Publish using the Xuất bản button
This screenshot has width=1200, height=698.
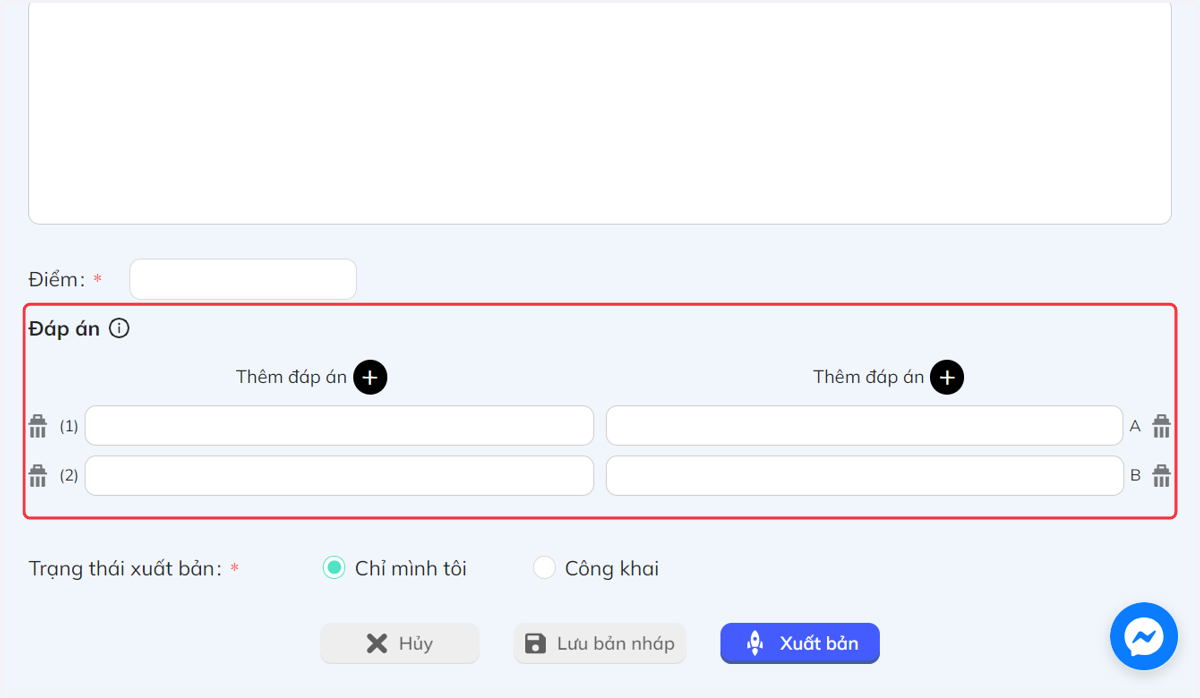800,643
